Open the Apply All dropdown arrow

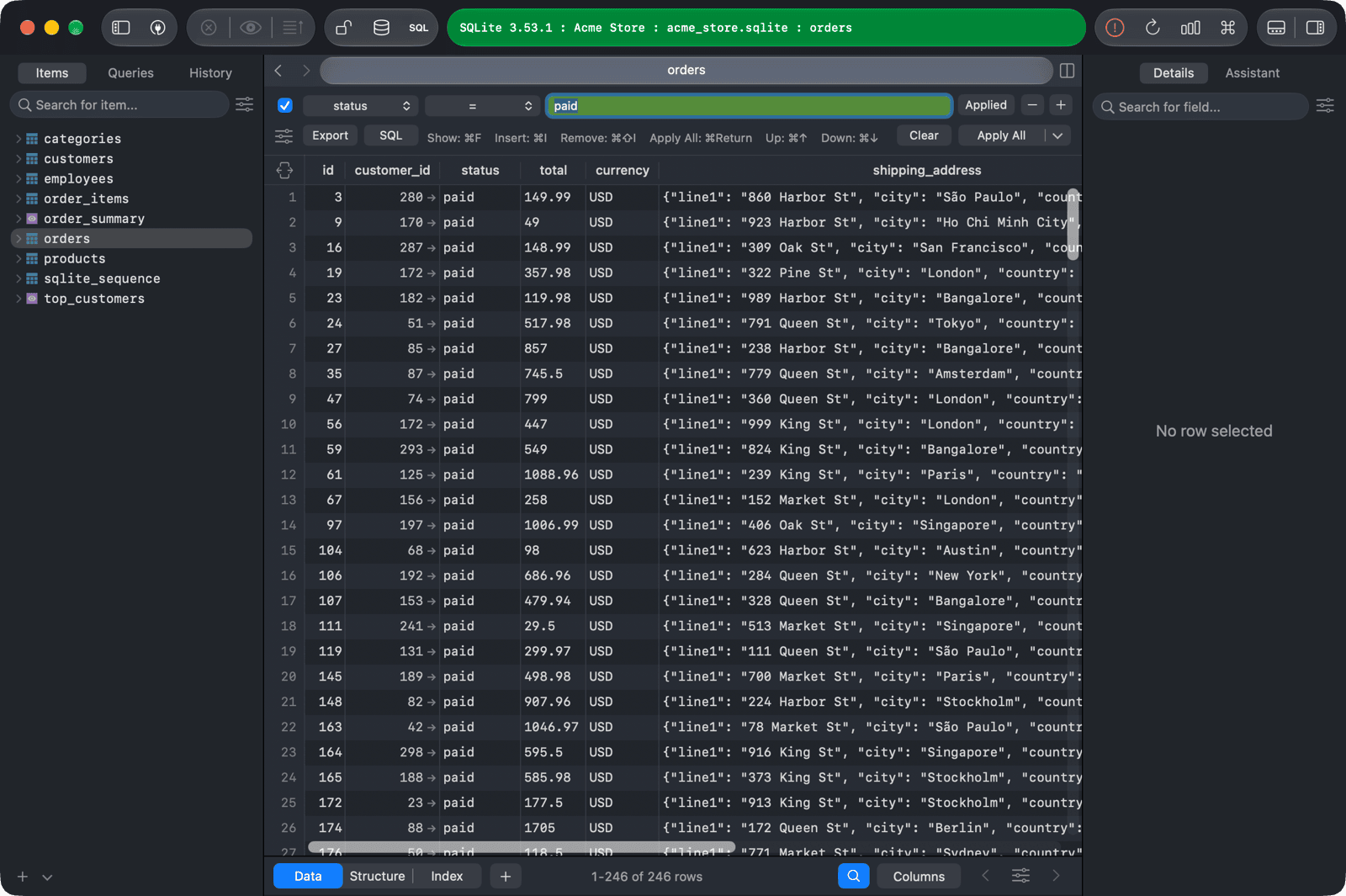click(1057, 135)
